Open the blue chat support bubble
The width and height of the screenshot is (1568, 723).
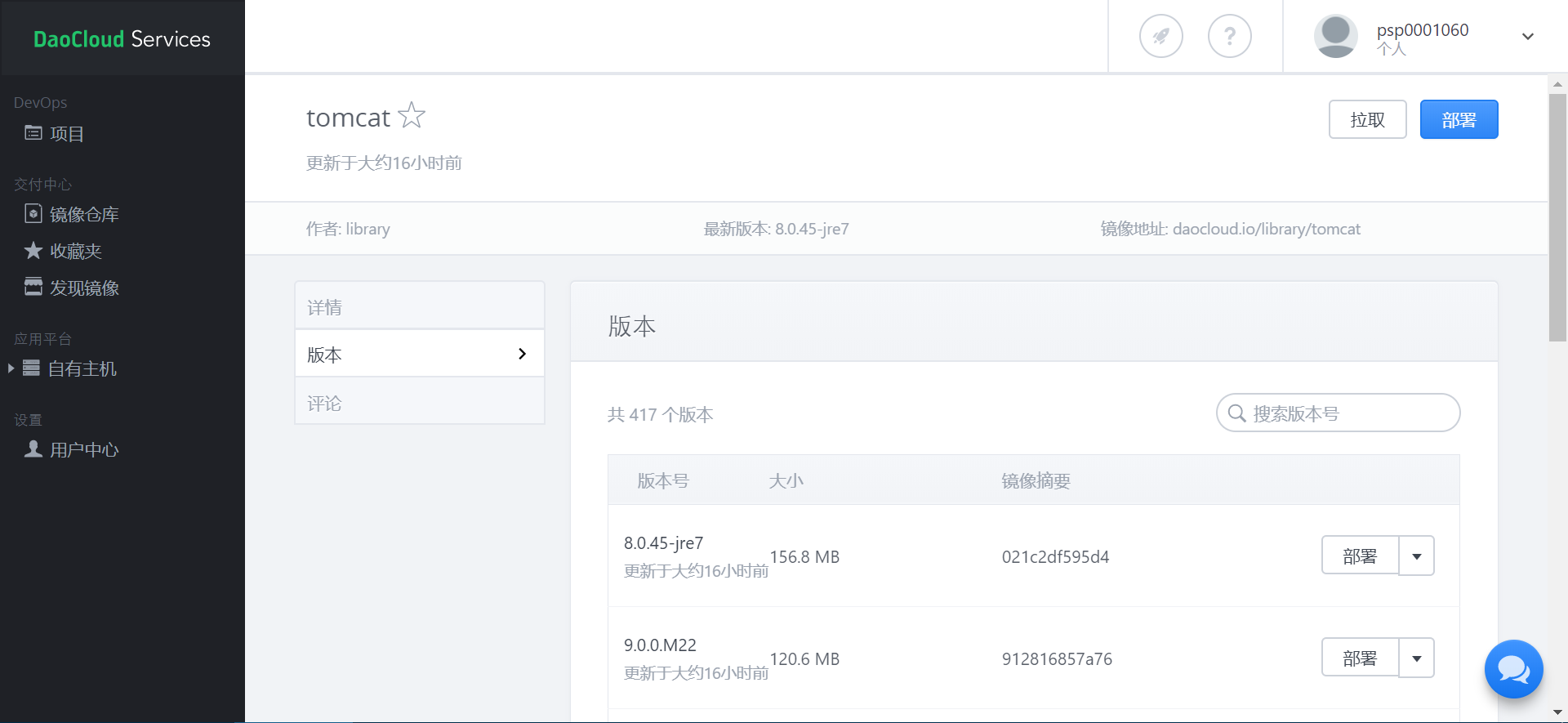pyautogui.click(x=1513, y=669)
